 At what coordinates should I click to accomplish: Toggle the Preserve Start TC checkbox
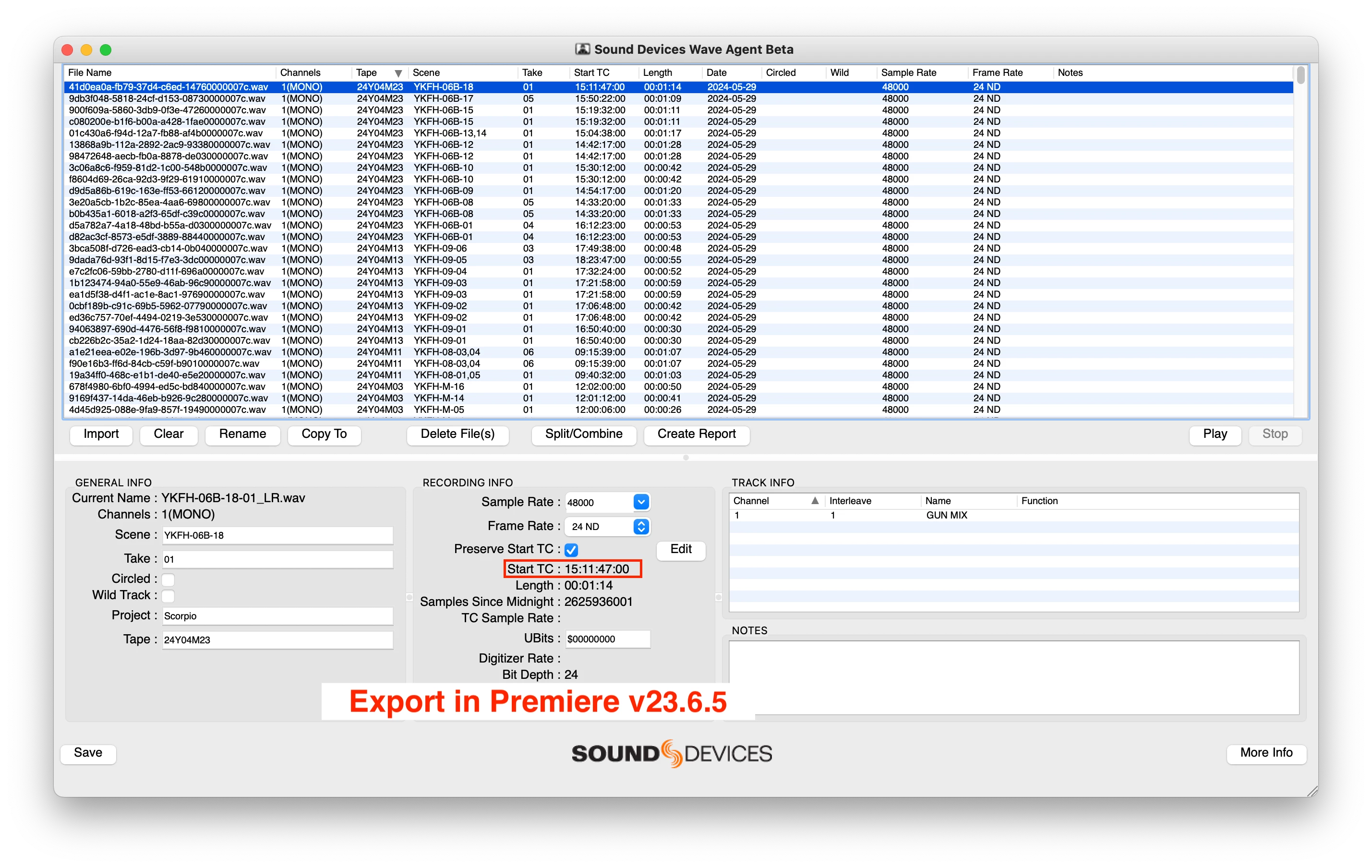pos(571,550)
